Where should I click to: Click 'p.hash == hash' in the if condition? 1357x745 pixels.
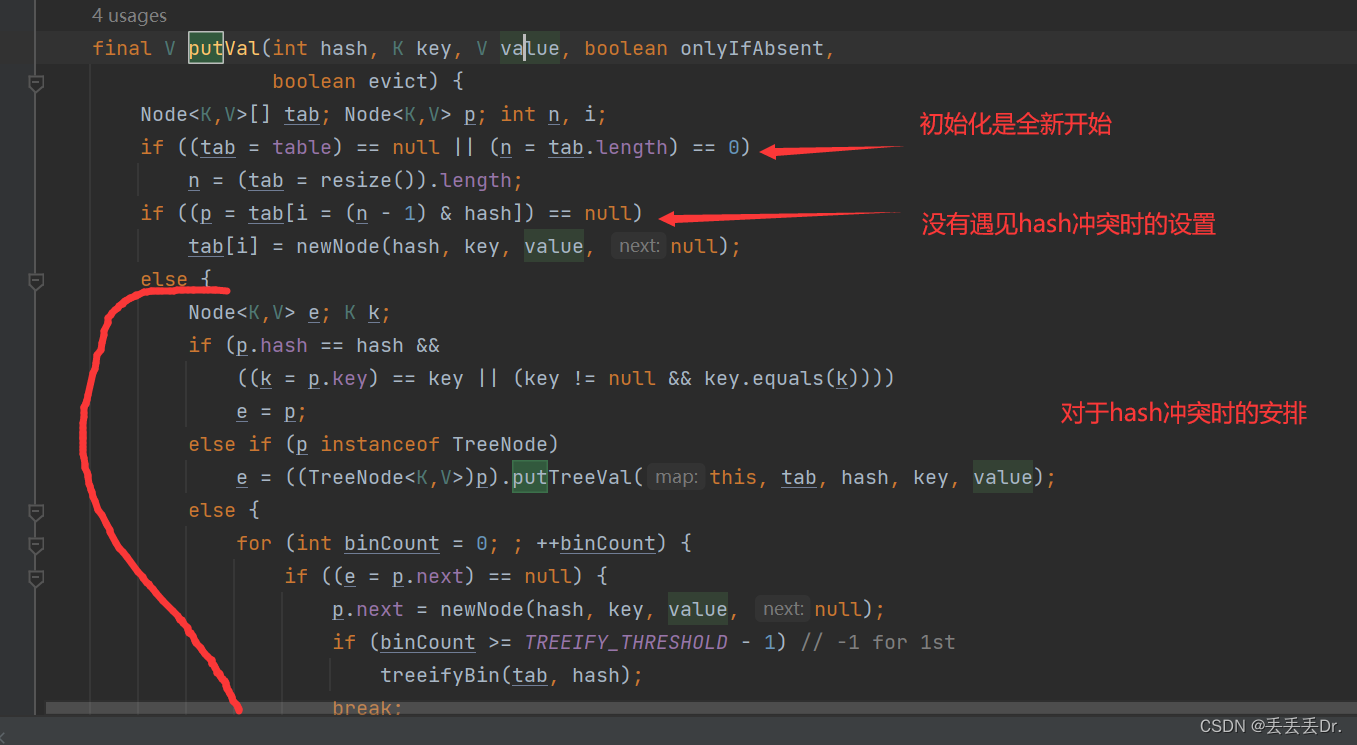[318, 346]
